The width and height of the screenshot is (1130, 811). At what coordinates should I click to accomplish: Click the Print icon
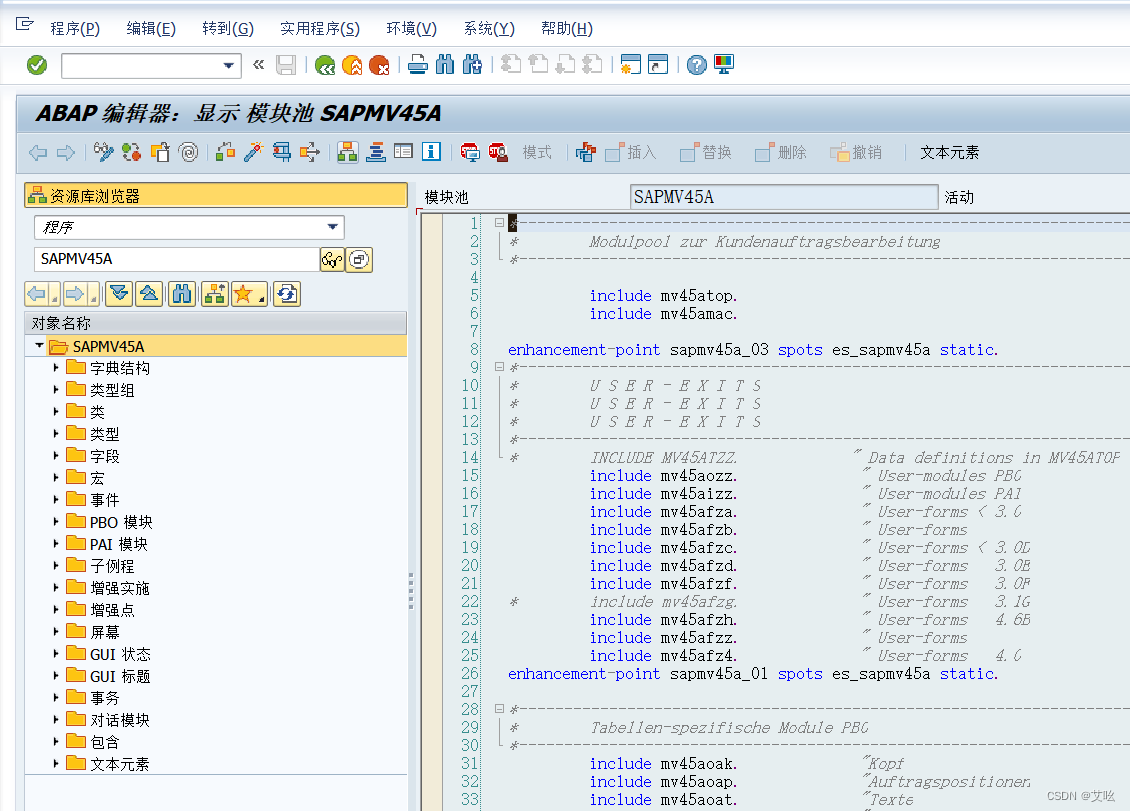(x=418, y=65)
